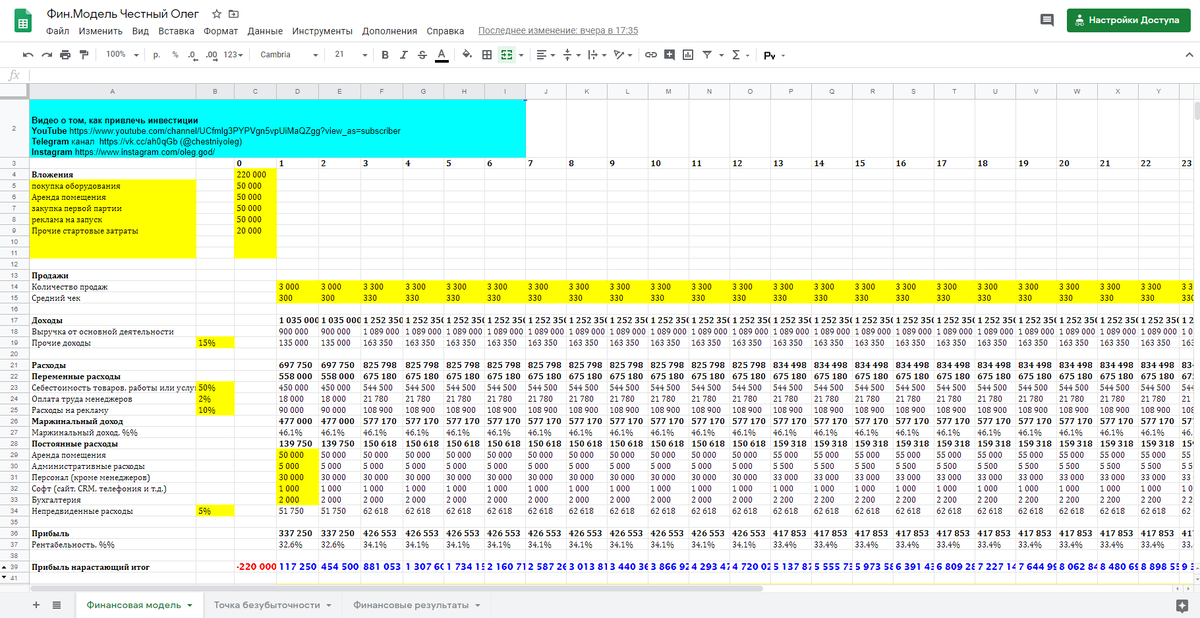Image resolution: width=1200 pixels, height=618 pixels.
Task: Select the Вложения cell
Action: point(112,174)
